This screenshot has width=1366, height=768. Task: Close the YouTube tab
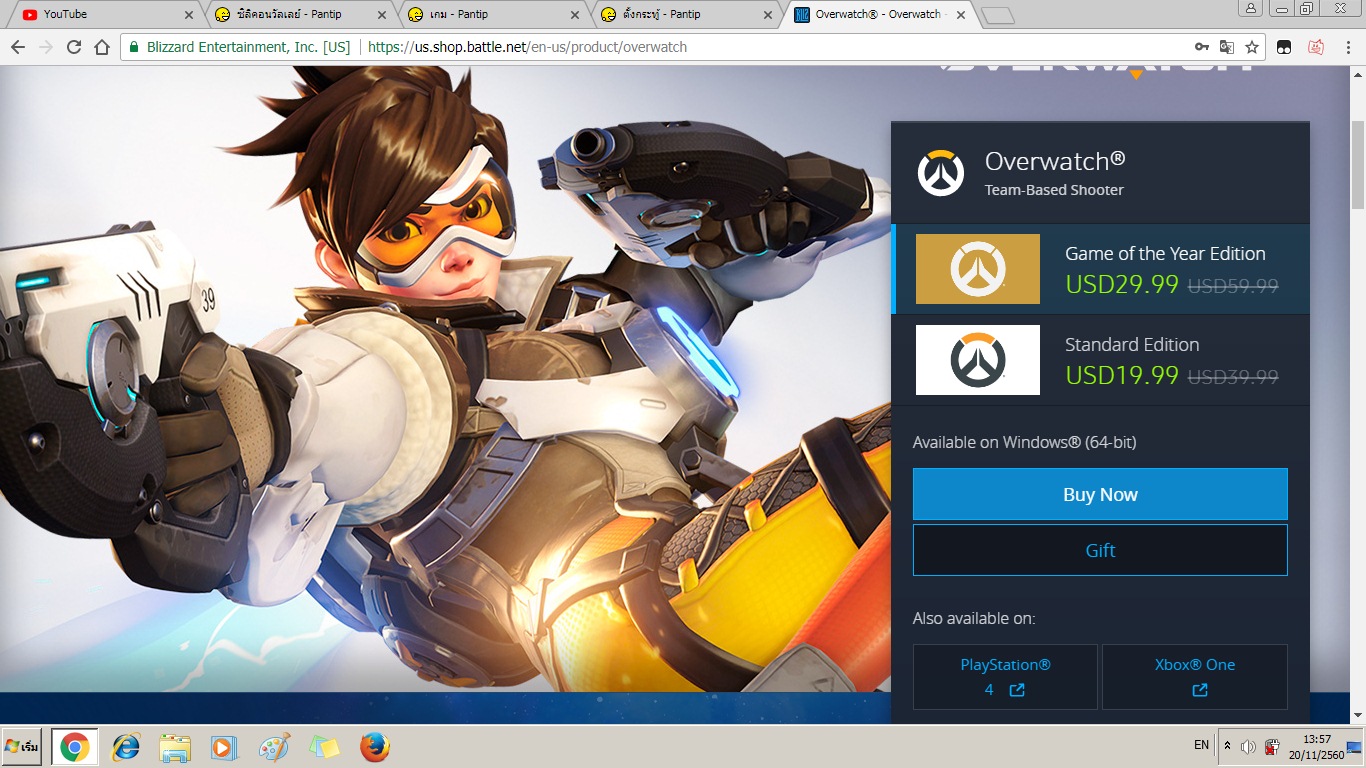(x=189, y=15)
